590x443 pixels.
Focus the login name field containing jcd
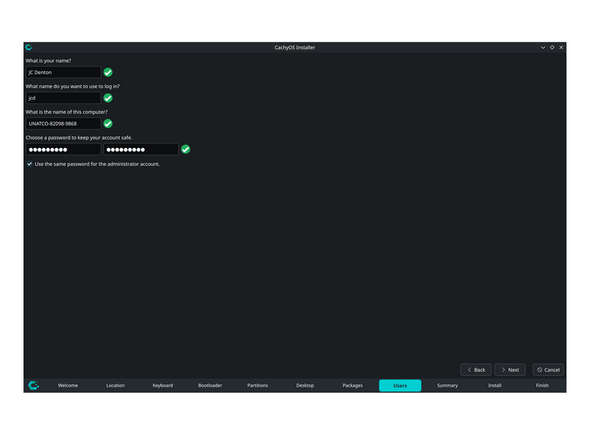(x=63, y=98)
